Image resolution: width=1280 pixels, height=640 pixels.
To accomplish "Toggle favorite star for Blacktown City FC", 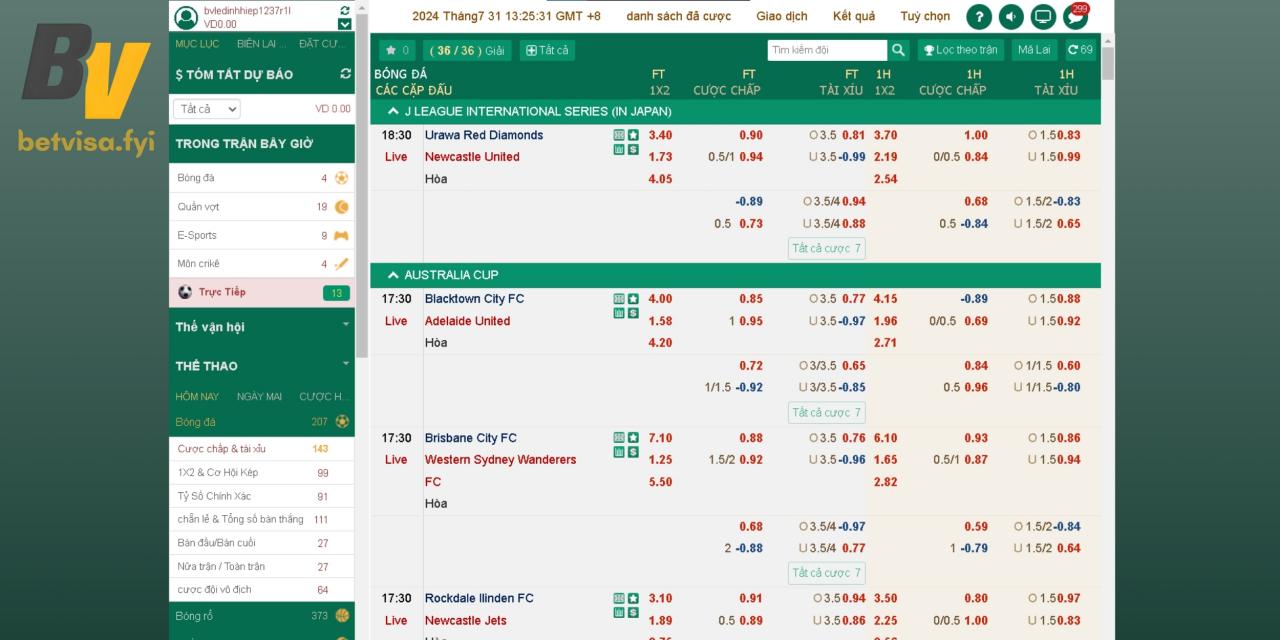I will click(633, 299).
